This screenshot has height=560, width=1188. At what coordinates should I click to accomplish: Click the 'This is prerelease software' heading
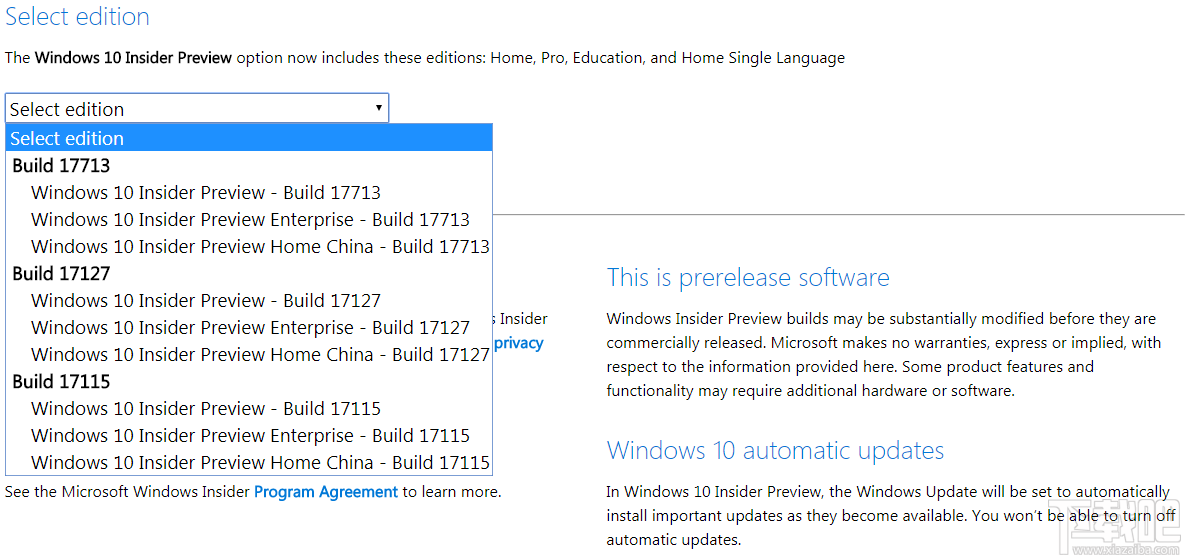pos(748,277)
